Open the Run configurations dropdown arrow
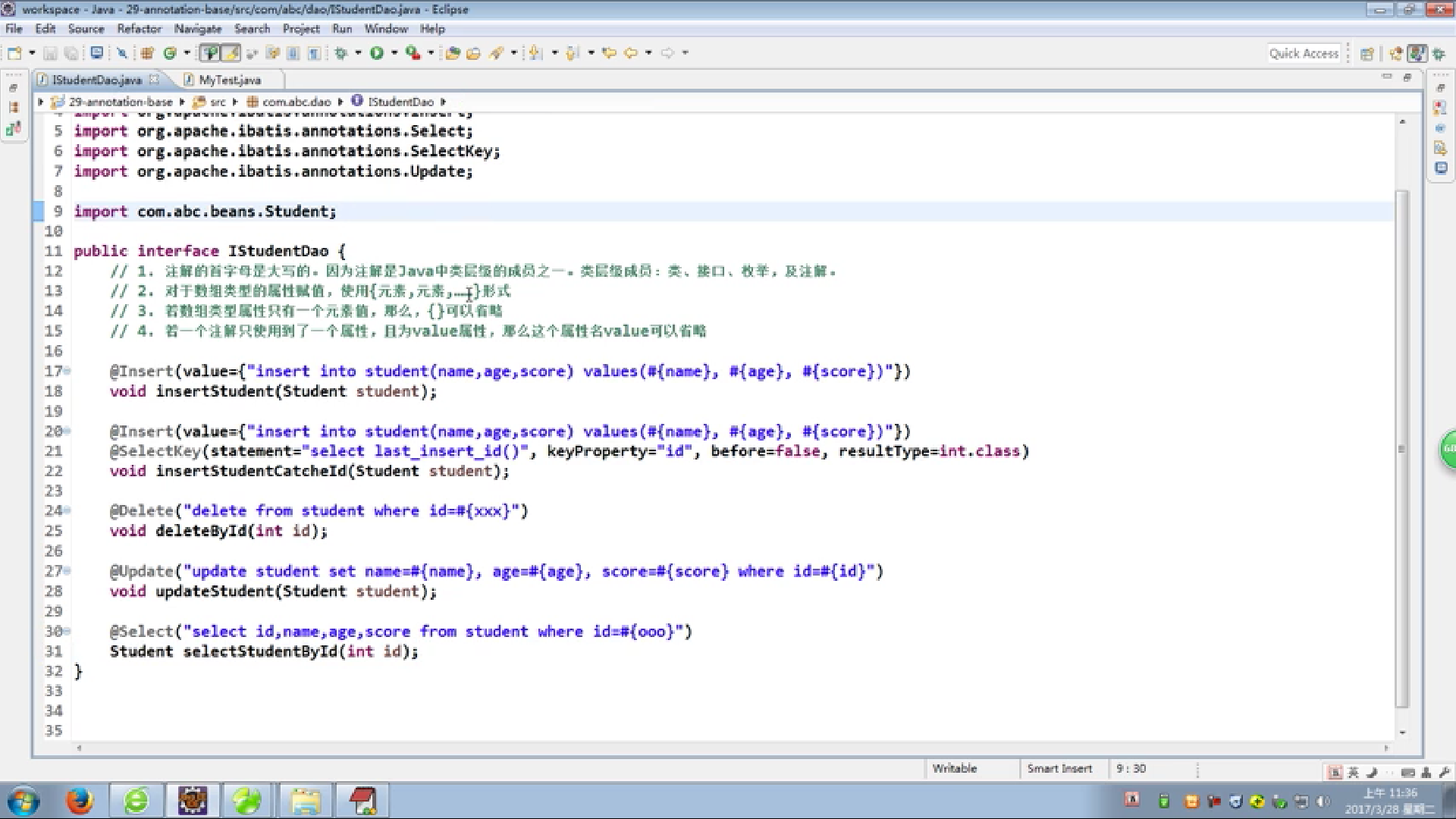The height and width of the screenshot is (819, 1456). pos(394,53)
